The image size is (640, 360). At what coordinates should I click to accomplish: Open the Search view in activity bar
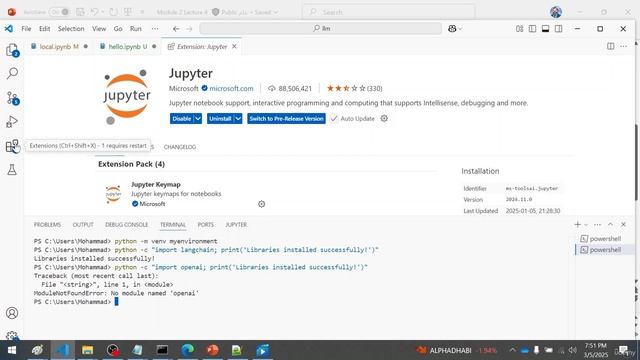pos(12,73)
